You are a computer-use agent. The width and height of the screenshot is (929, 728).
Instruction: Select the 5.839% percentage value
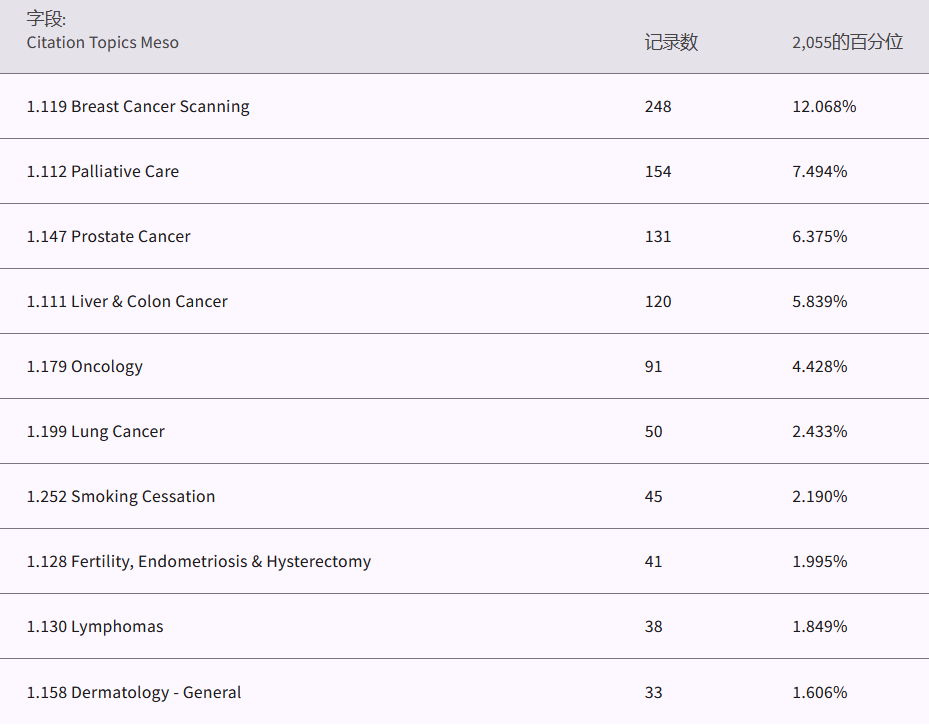point(820,301)
